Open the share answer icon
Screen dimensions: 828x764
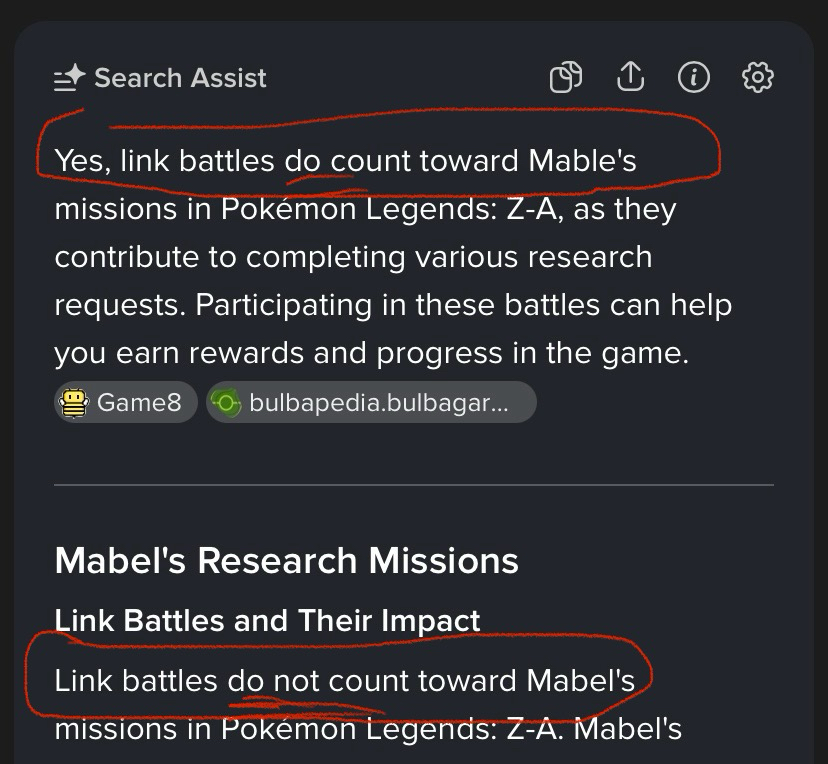click(630, 77)
